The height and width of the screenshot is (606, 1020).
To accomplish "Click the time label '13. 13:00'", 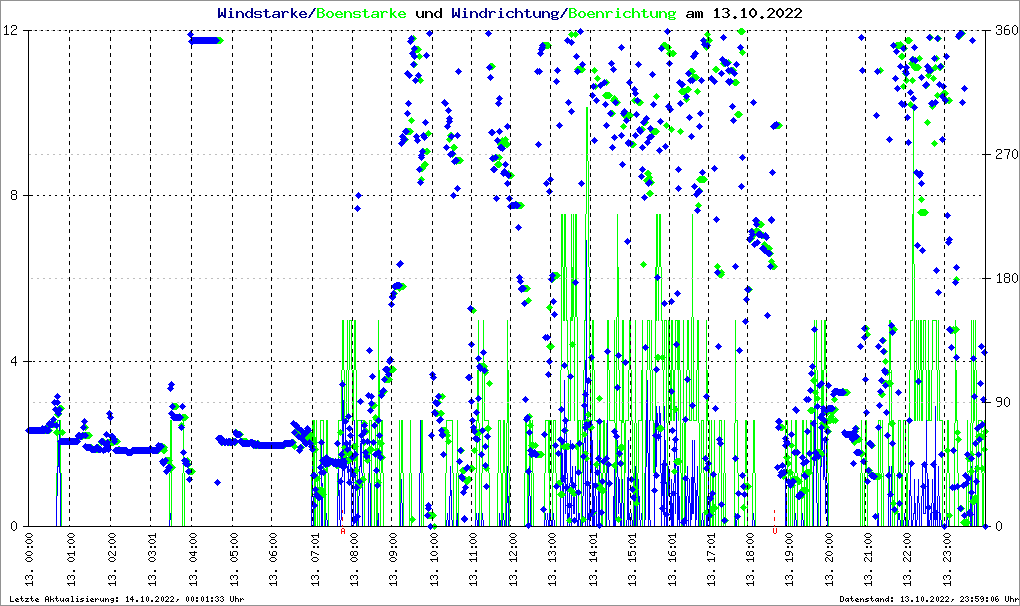I will (552, 559).
